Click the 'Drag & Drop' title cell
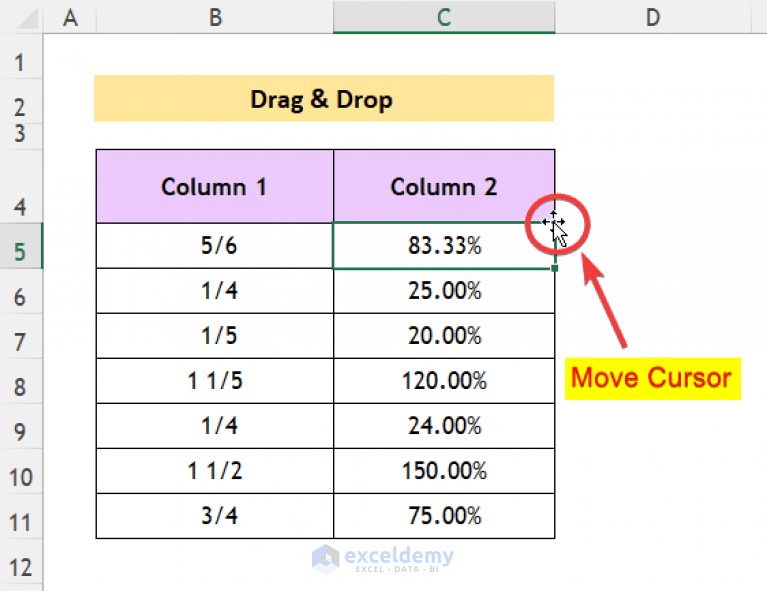 click(324, 98)
